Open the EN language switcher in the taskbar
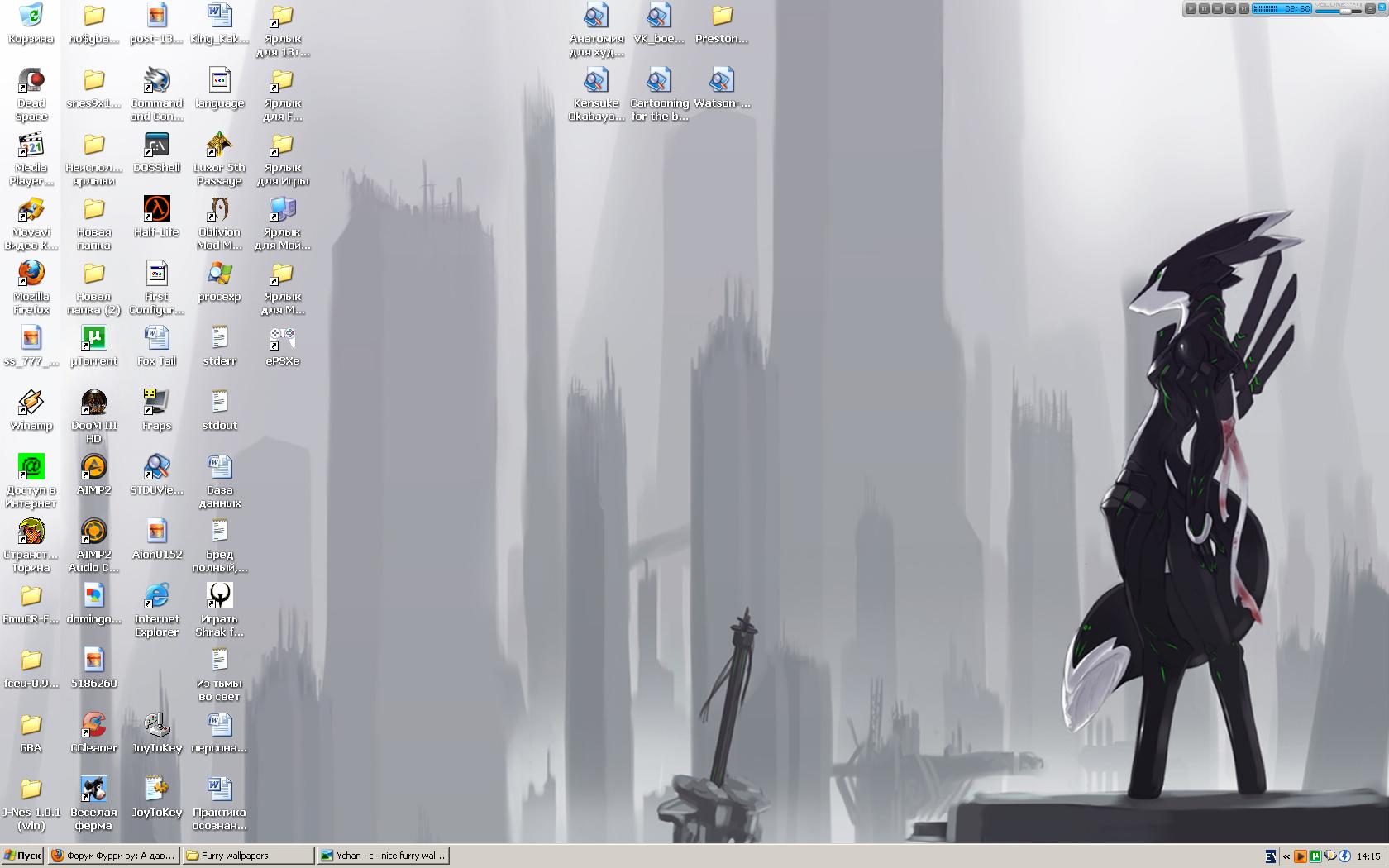The width and height of the screenshot is (1389, 868). (x=1271, y=856)
